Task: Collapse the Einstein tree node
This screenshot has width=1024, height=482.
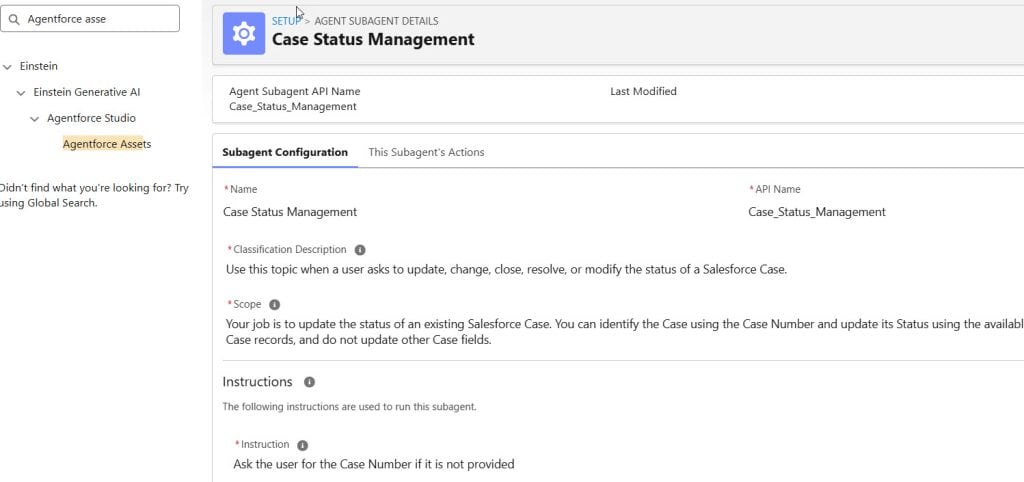Action: [x=7, y=67]
